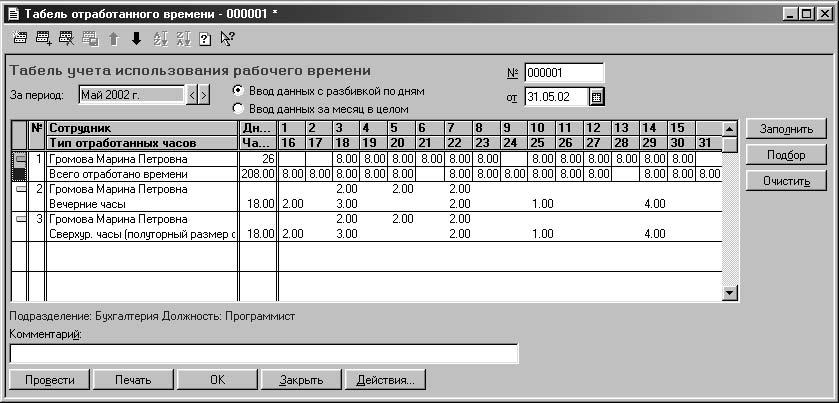This screenshot has height=403, width=839.
Task: Click the 'Заполнить' button
Action: coord(786,129)
